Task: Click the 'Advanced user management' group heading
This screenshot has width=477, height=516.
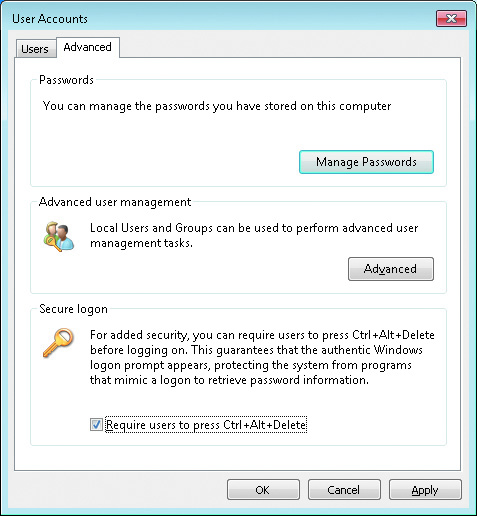Action: coord(115,202)
